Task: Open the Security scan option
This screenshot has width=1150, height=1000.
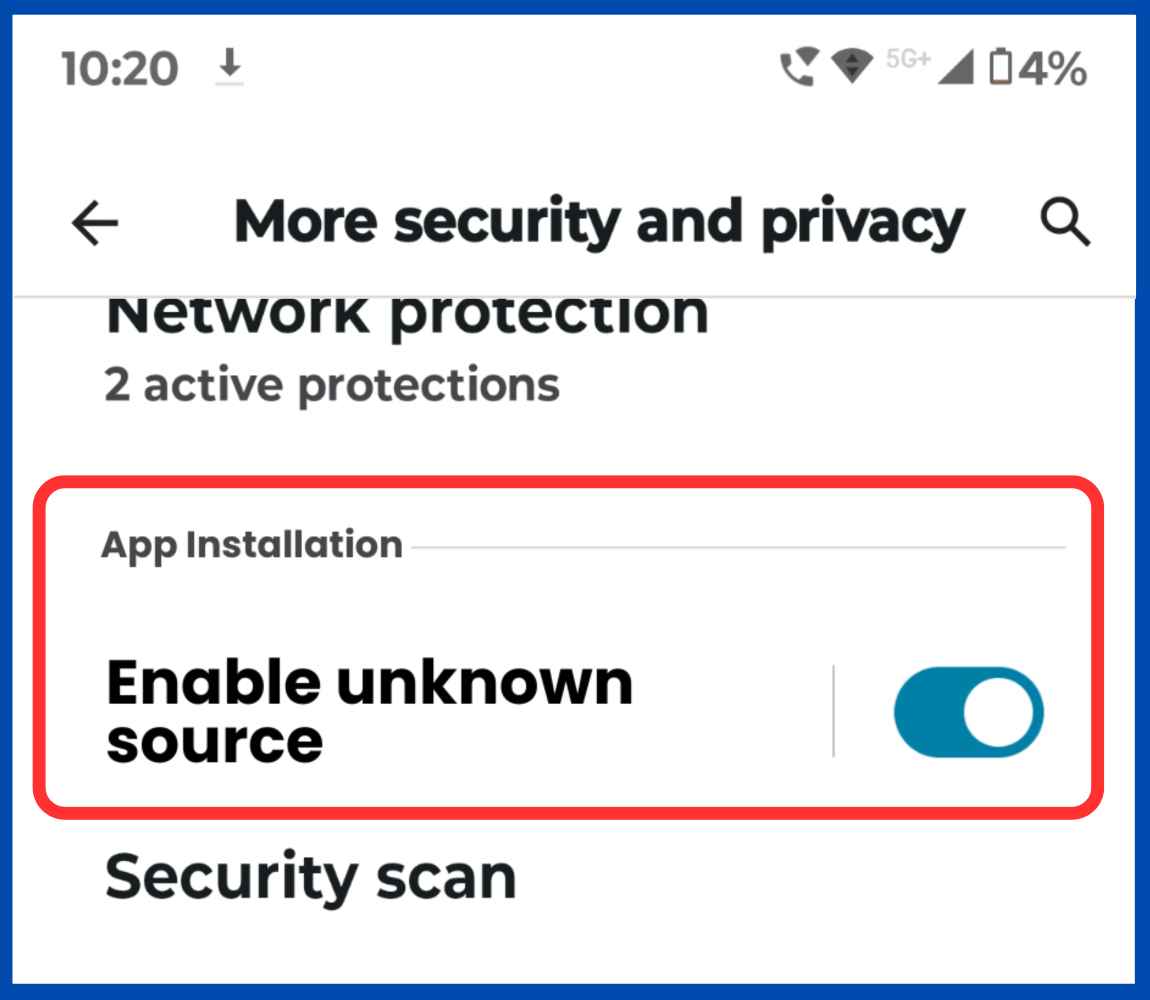Action: (x=310, y=878)
